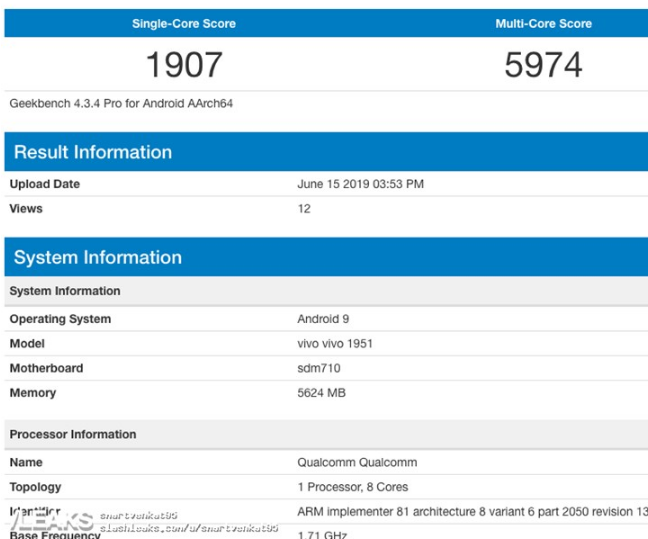Select the views count 12

click(304, 208)
